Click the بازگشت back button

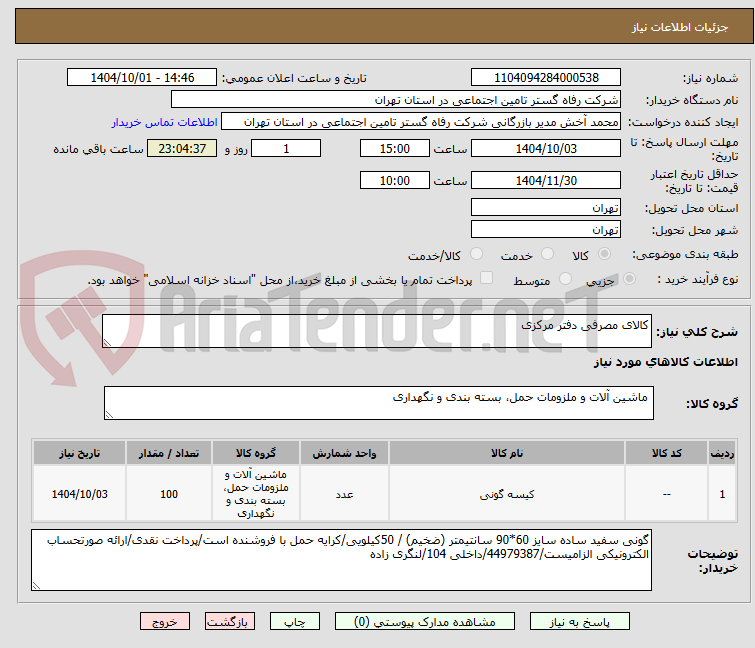[230, 622]
